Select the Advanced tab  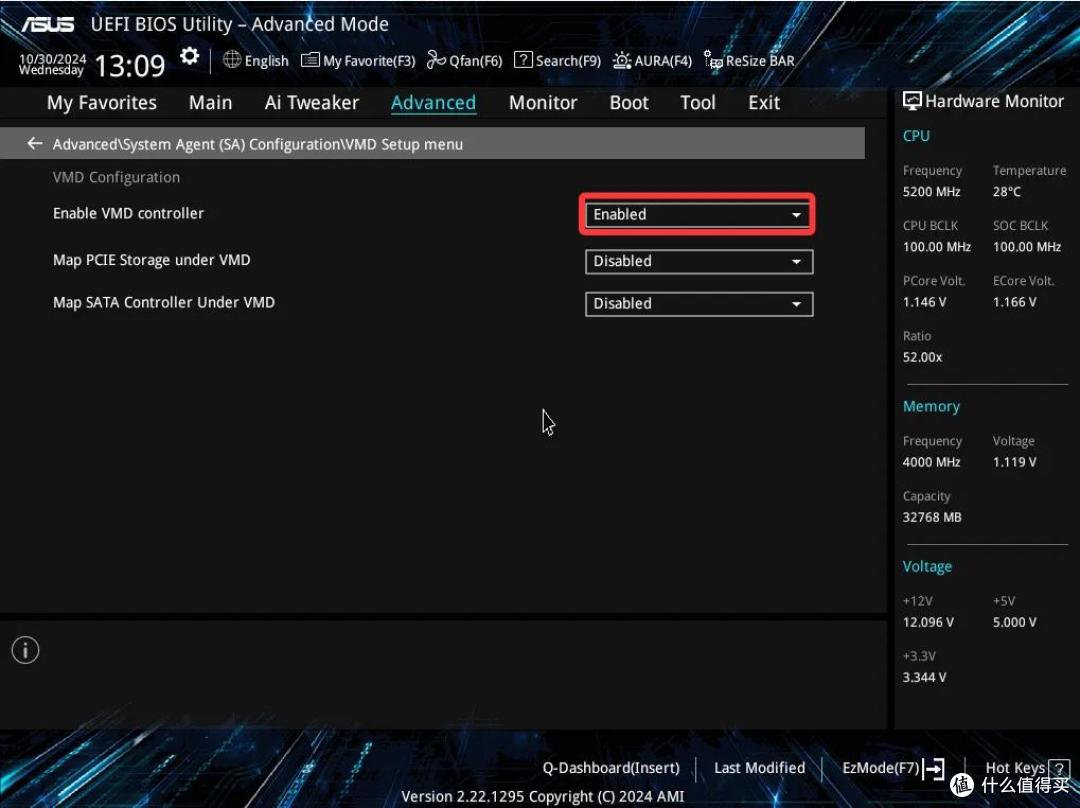433,103
